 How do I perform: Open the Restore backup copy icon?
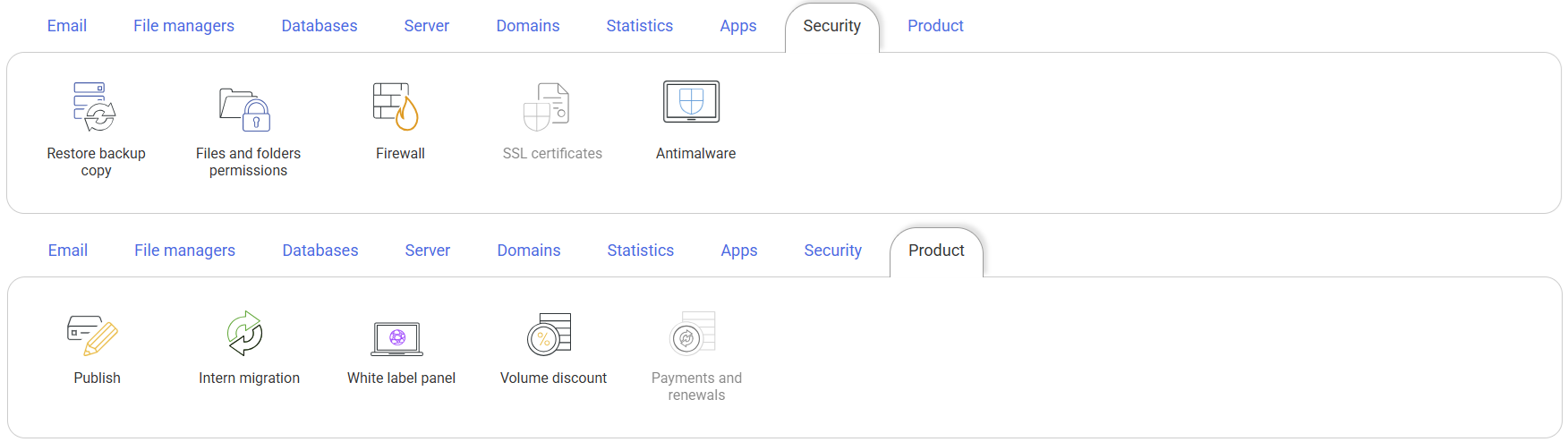coord(95,107)
